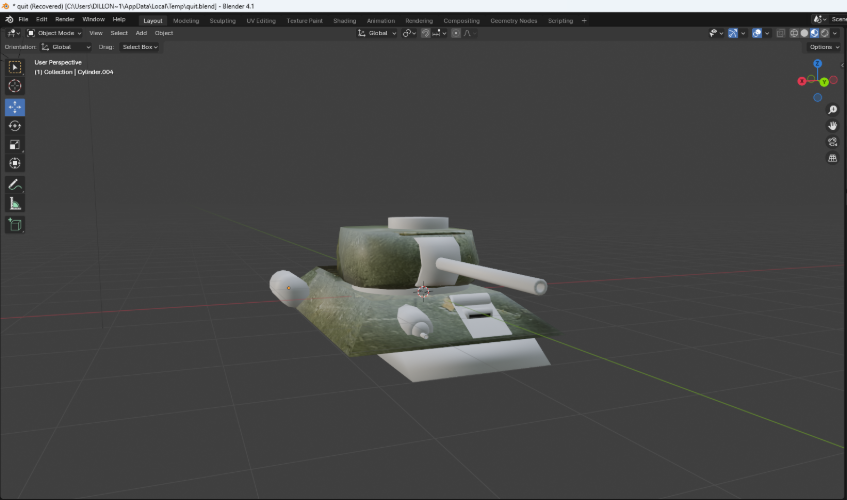Screen dimensions: 847x500
Task: Switch to wireframe viewport shading
Action: coord(794,33)
